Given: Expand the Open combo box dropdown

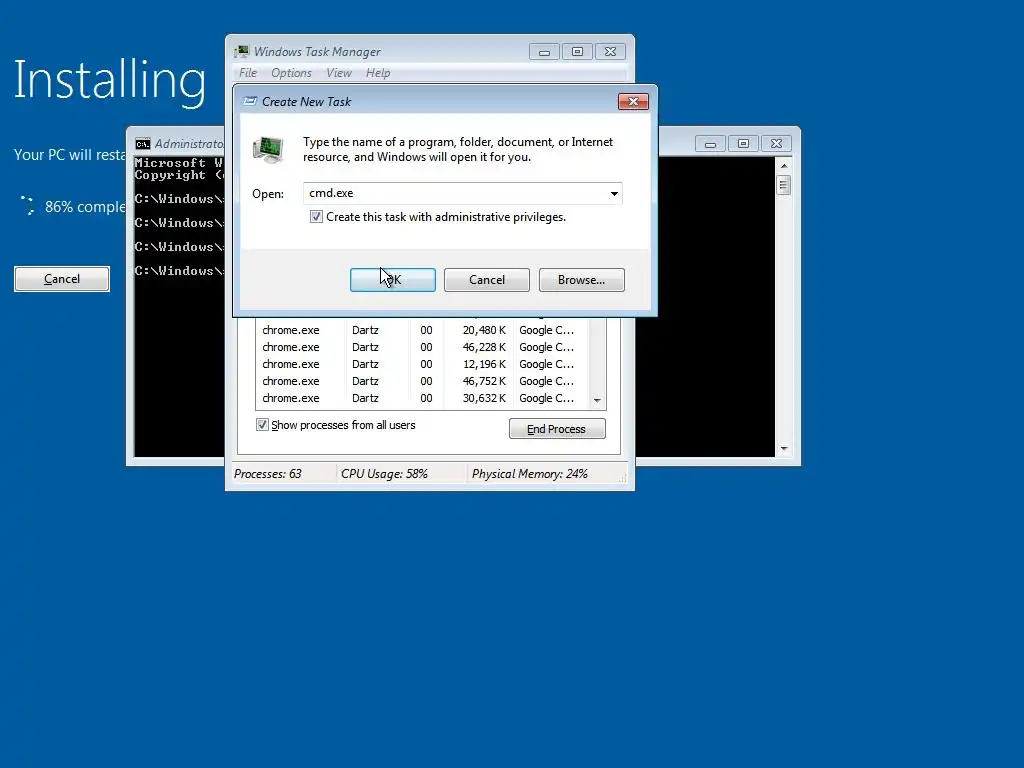Looking at the screenshot, I should click(614, 193).
